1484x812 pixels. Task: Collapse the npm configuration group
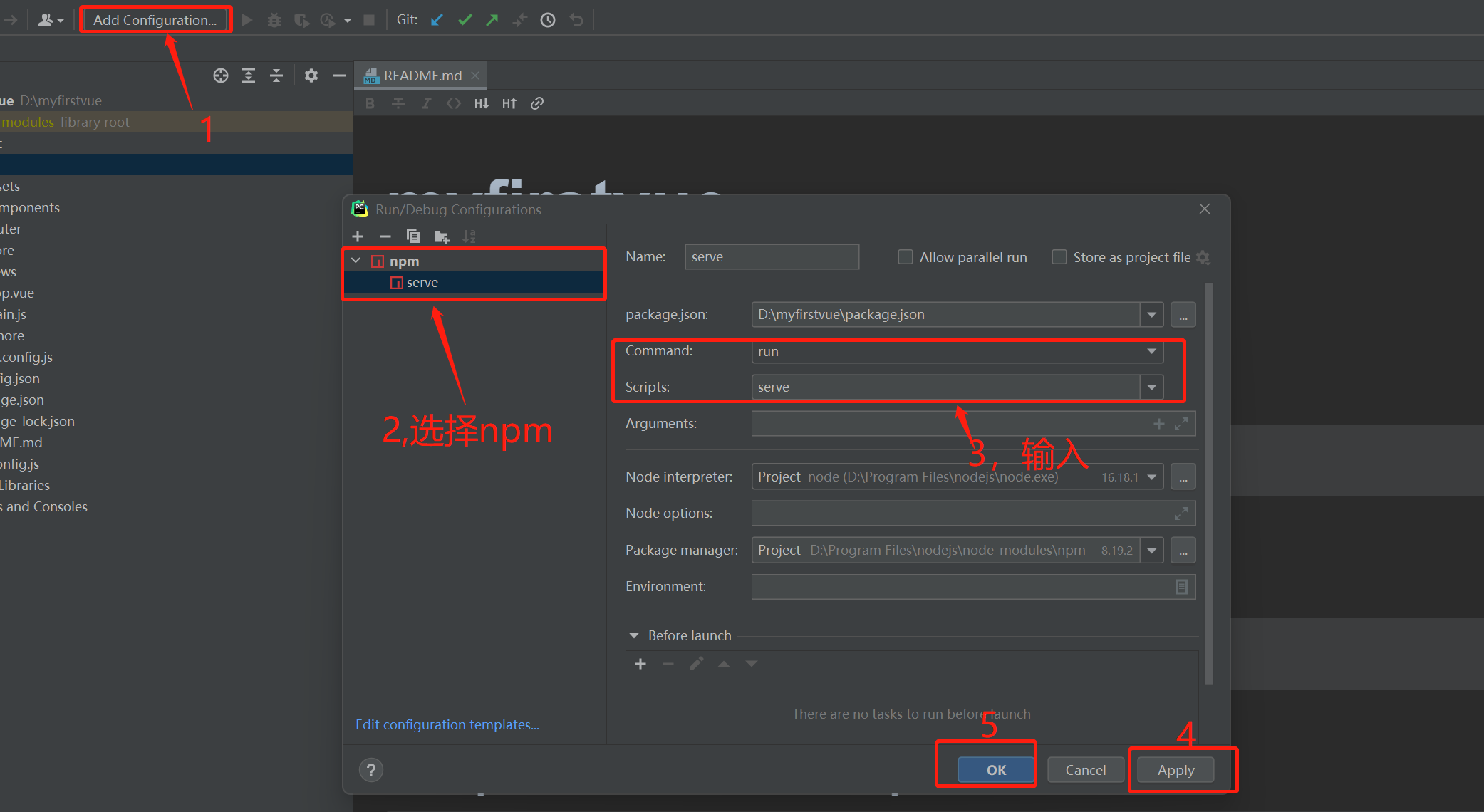(356, 261)
